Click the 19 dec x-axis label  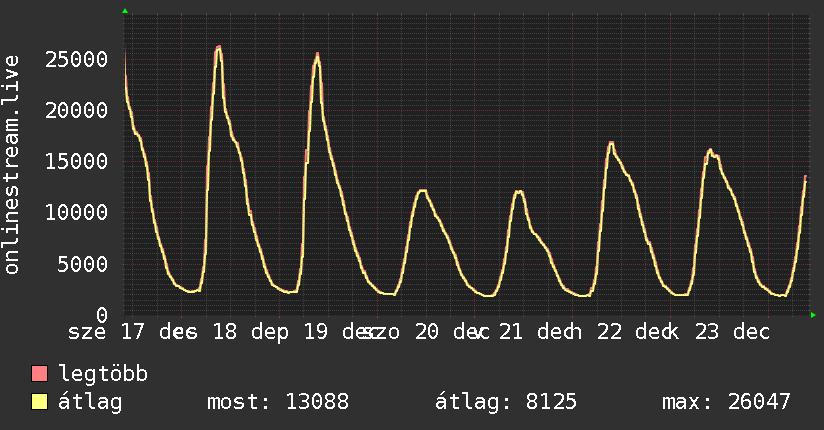[342, 332]
